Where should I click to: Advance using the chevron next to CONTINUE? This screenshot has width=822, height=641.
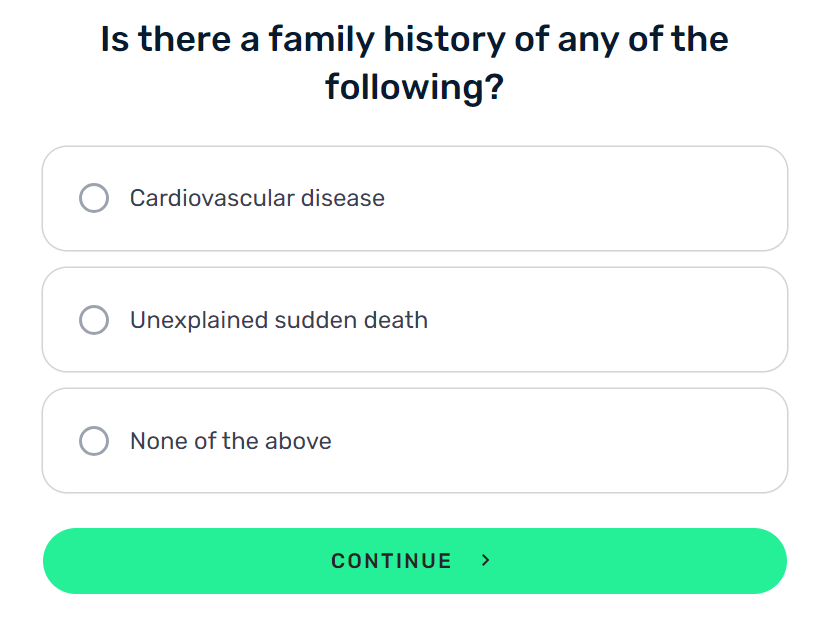[485, 560]
